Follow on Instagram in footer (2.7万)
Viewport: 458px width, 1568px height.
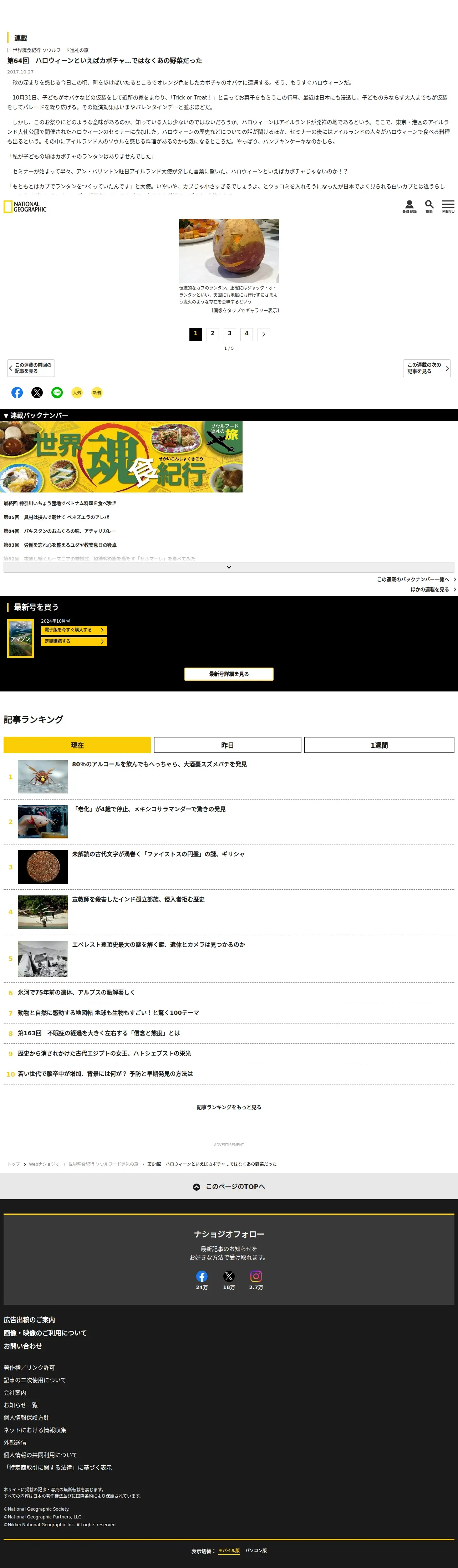point(256,1276)
